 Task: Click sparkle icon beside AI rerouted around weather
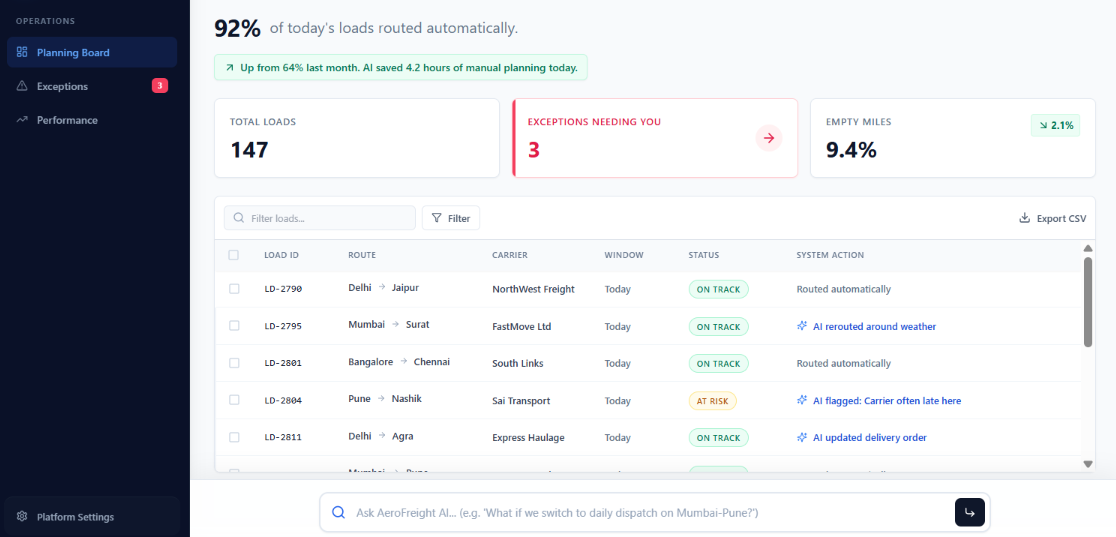802,326
